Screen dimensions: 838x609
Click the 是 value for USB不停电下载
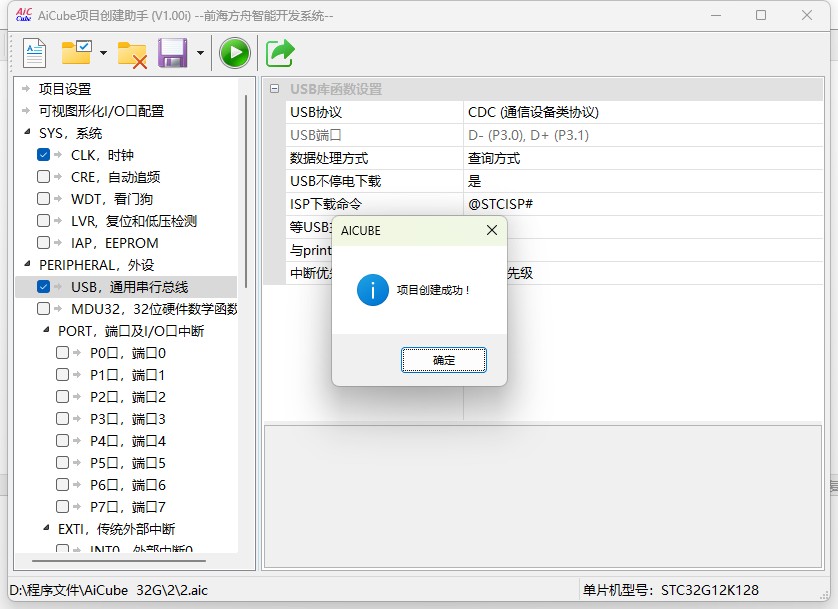pos(643,181)
